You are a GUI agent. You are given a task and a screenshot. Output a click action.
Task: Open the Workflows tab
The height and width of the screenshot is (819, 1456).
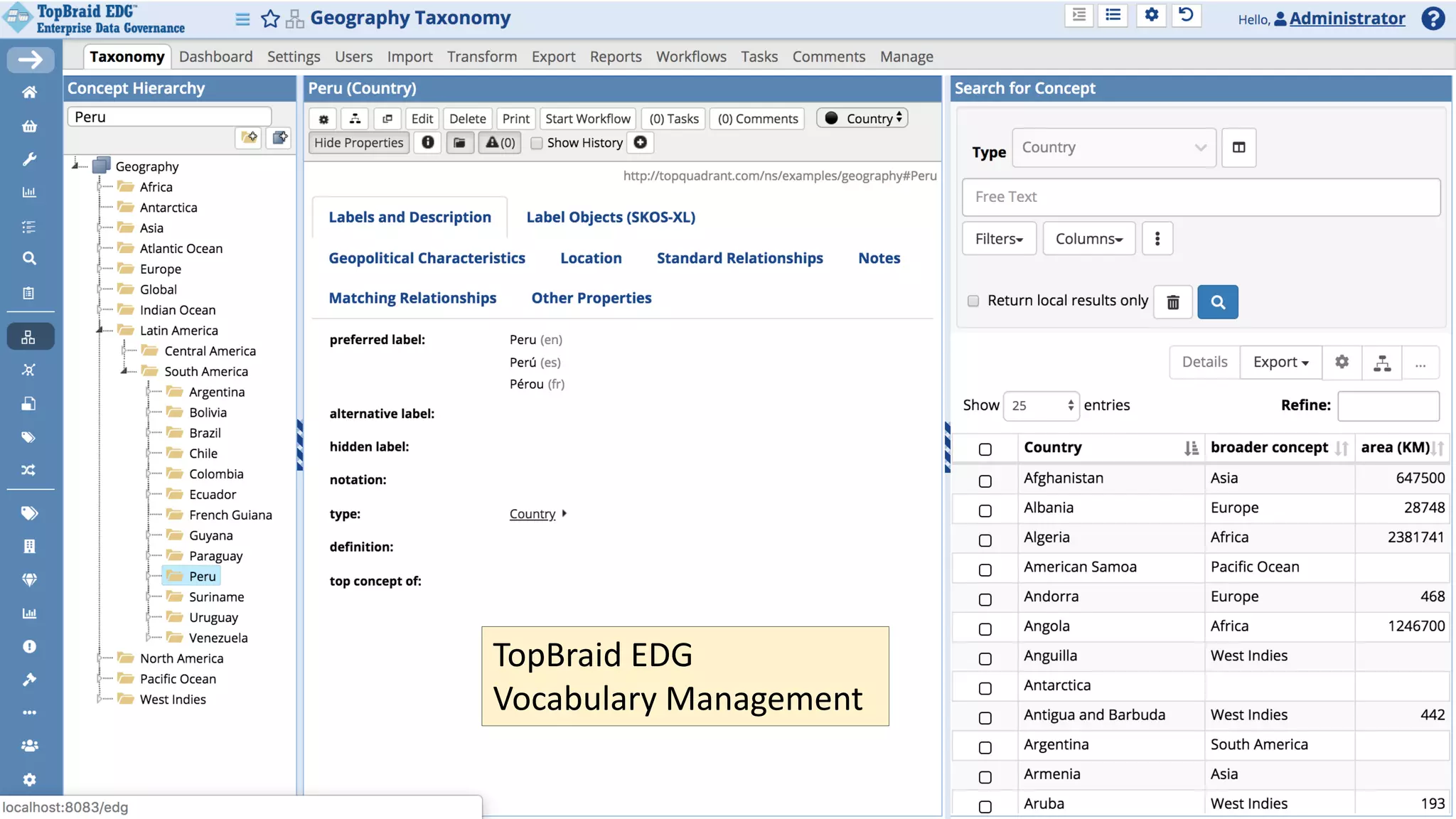click(x=691, y=56)
